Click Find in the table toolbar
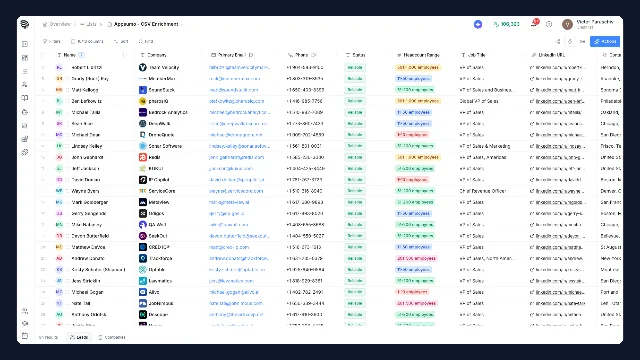 (146, 41)
